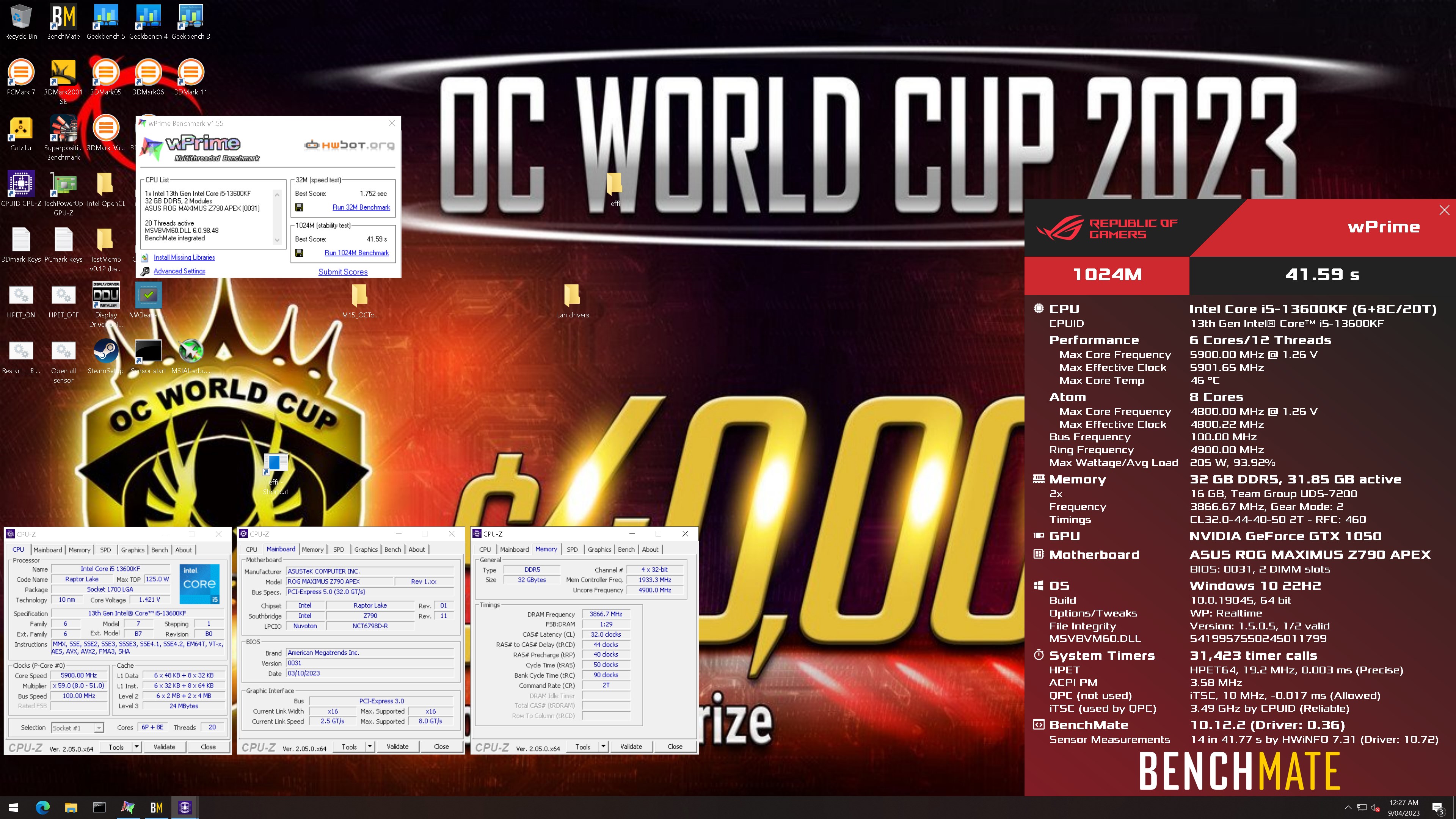Select the Intel OpenCL folder icon

pos(106,189)
